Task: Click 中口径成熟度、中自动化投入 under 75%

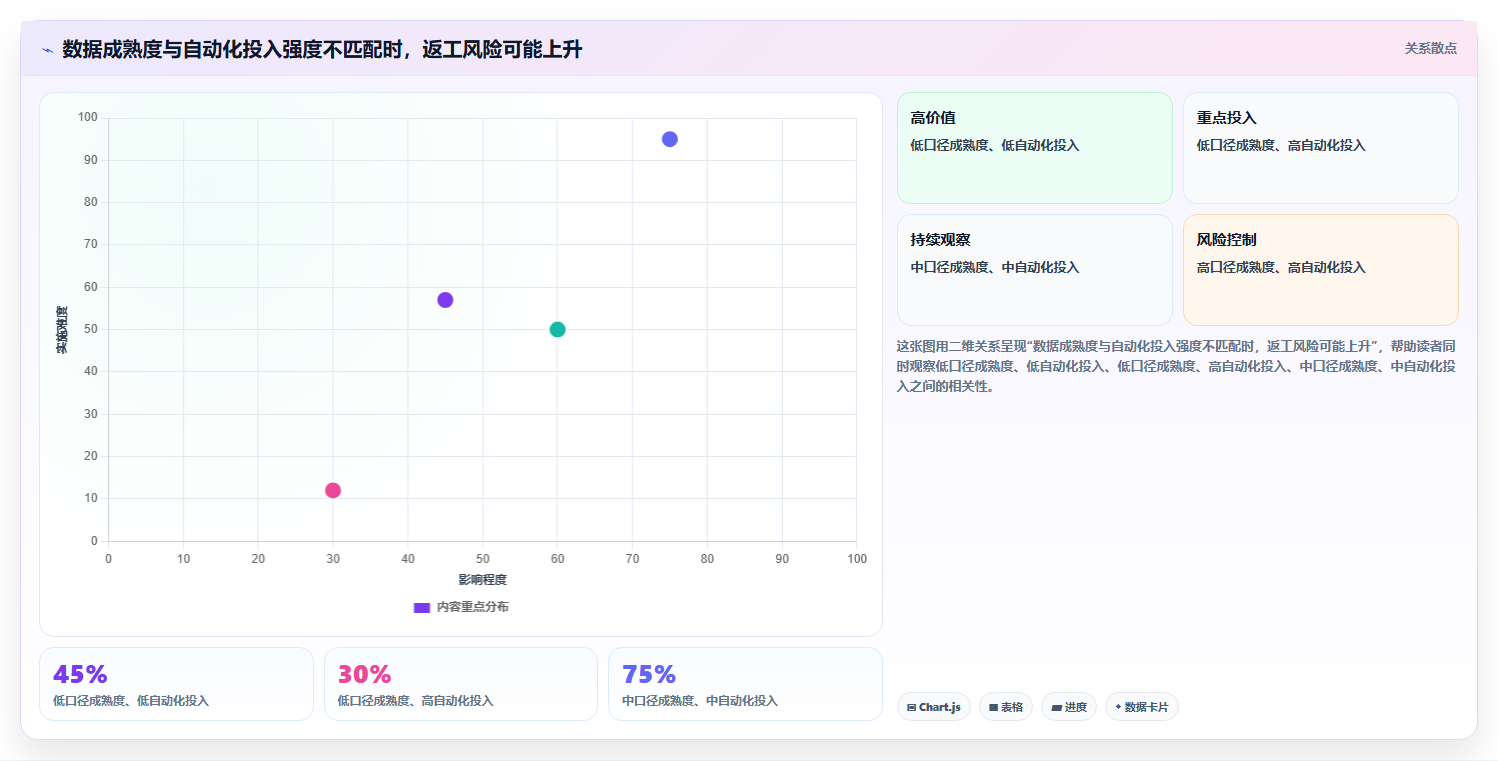Action: (700, 701)
